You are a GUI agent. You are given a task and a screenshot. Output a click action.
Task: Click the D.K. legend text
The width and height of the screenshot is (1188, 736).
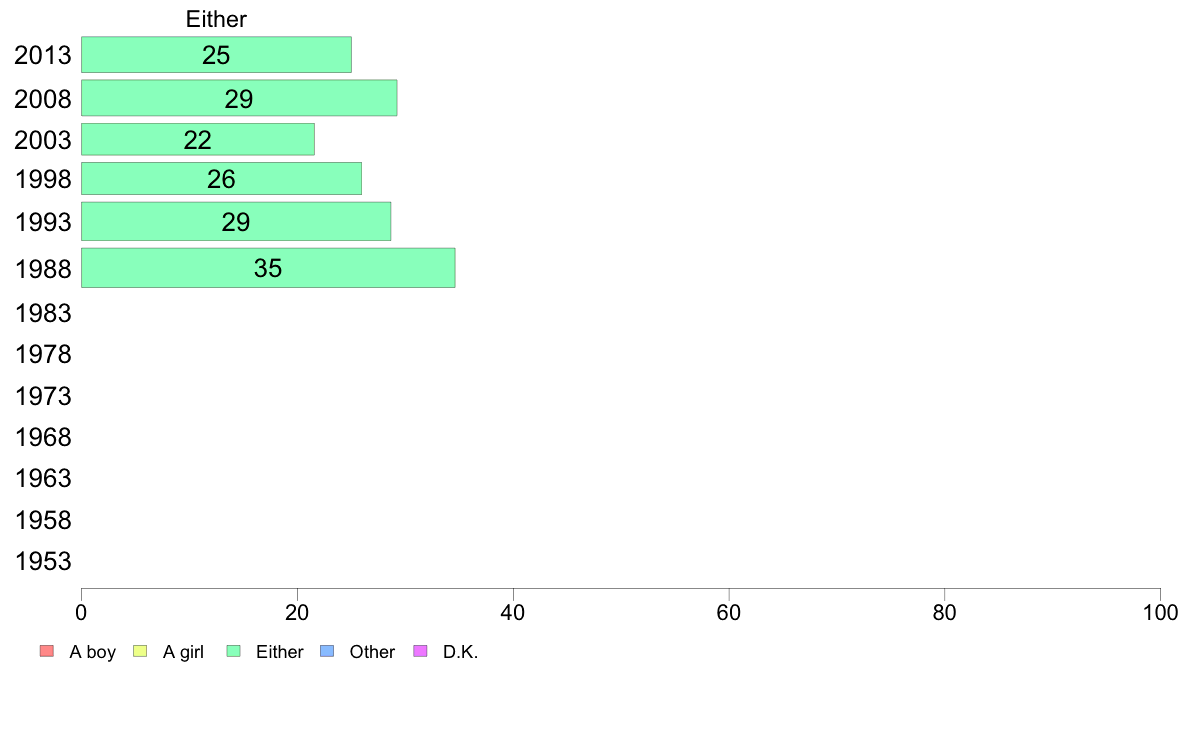pos(461,652)
